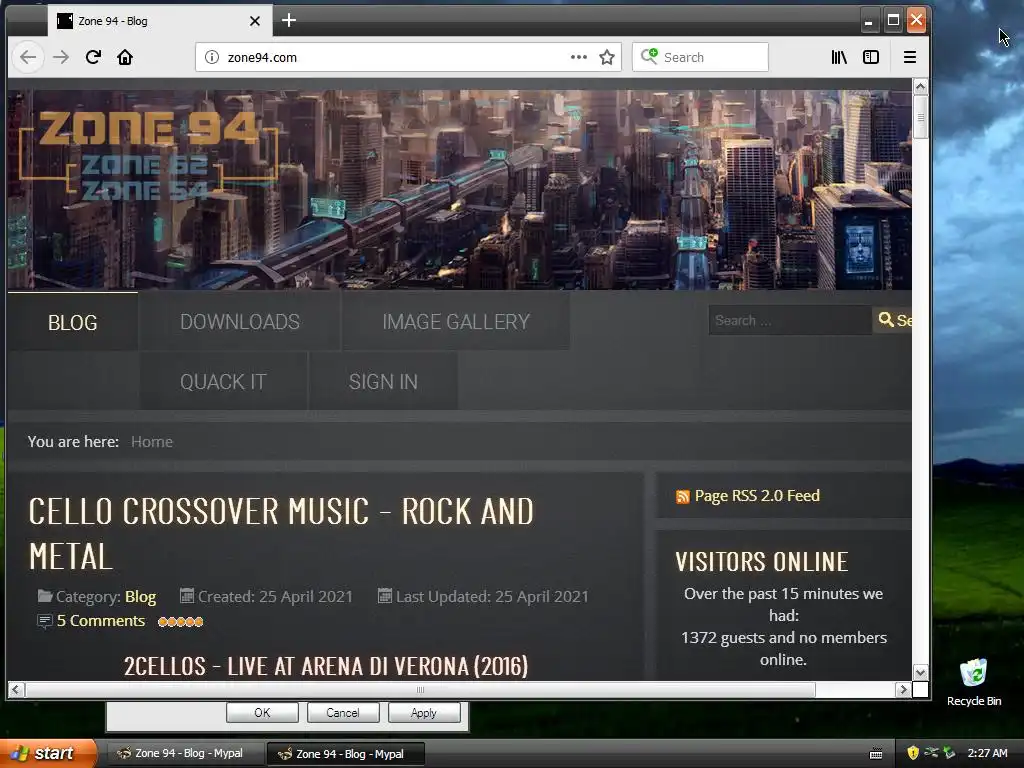Open the Page RSS 2.0 Feed link
This screenshot has height=768, width=1024.
757,496
